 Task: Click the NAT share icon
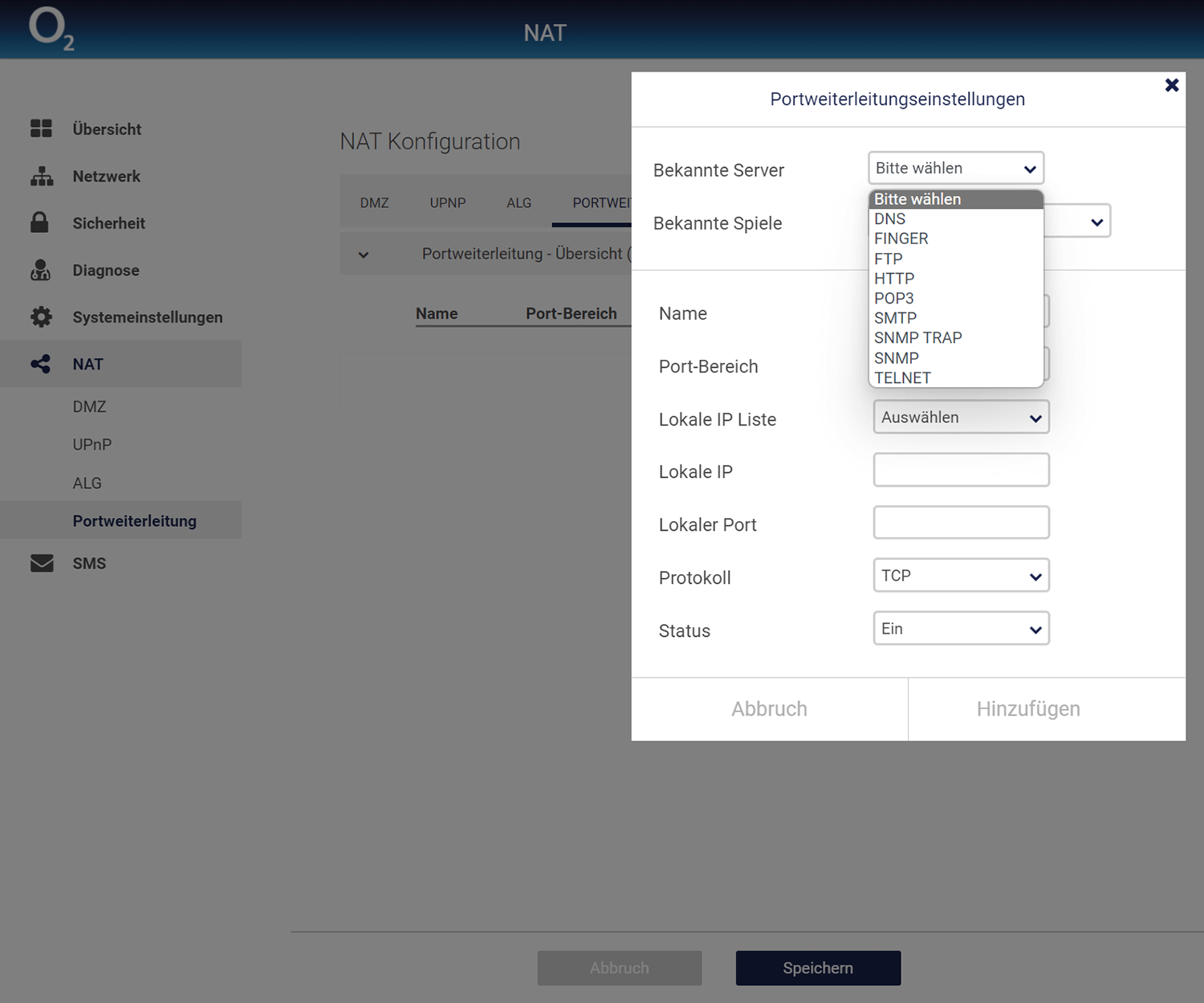40,365
